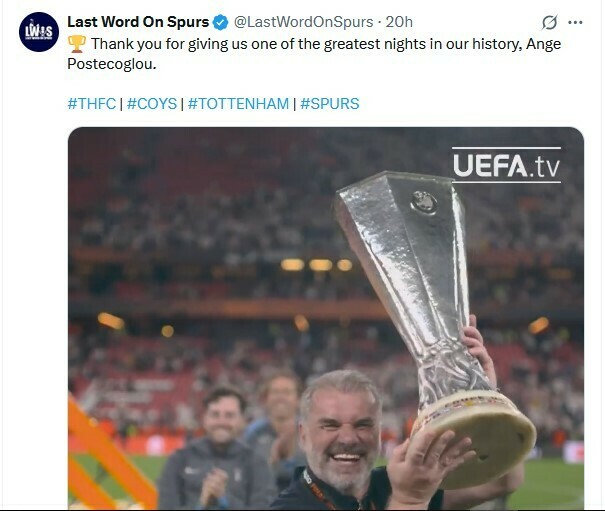This screenshot has height=511, width=605.
Task: Click the blue verified badge
Action: coord(221,22)
